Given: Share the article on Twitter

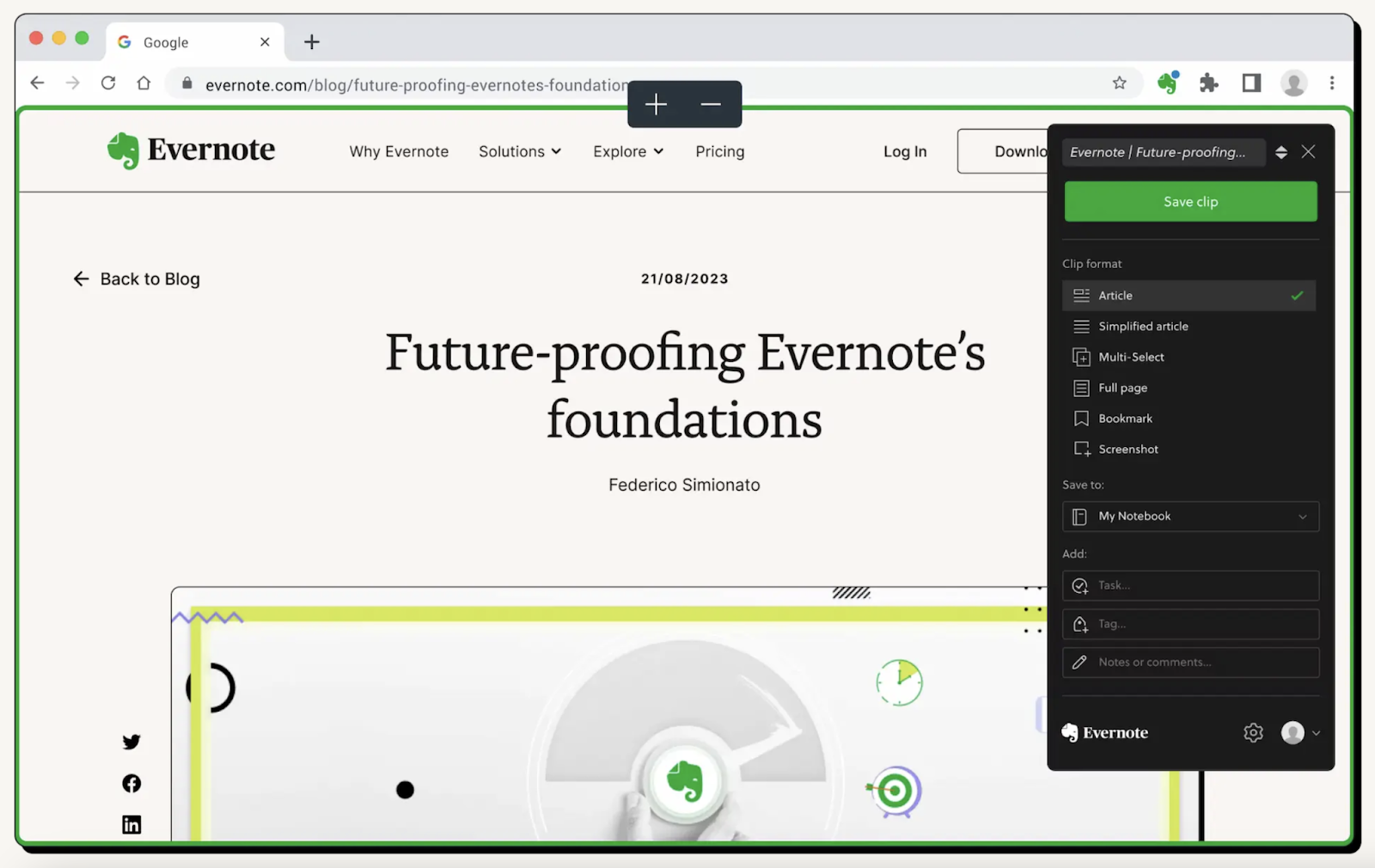Looking at the screenshot, I should point(131,742).
